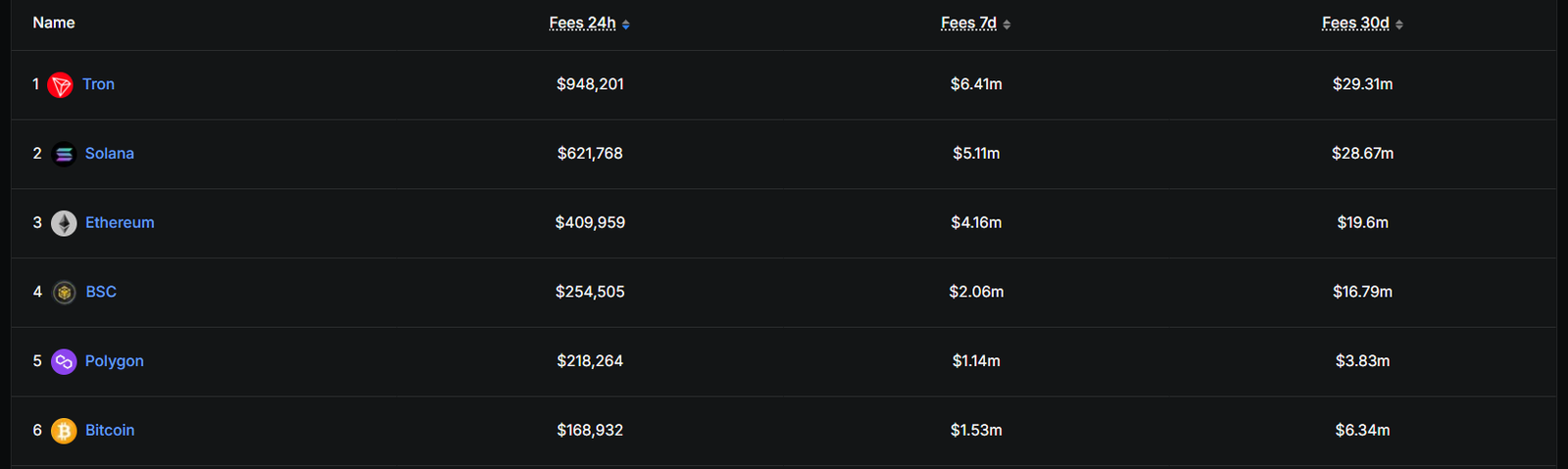Screen dimensions: 1568x469
Task: Sort by Fees 7d arrow icon
Action: pos(1006,24)
